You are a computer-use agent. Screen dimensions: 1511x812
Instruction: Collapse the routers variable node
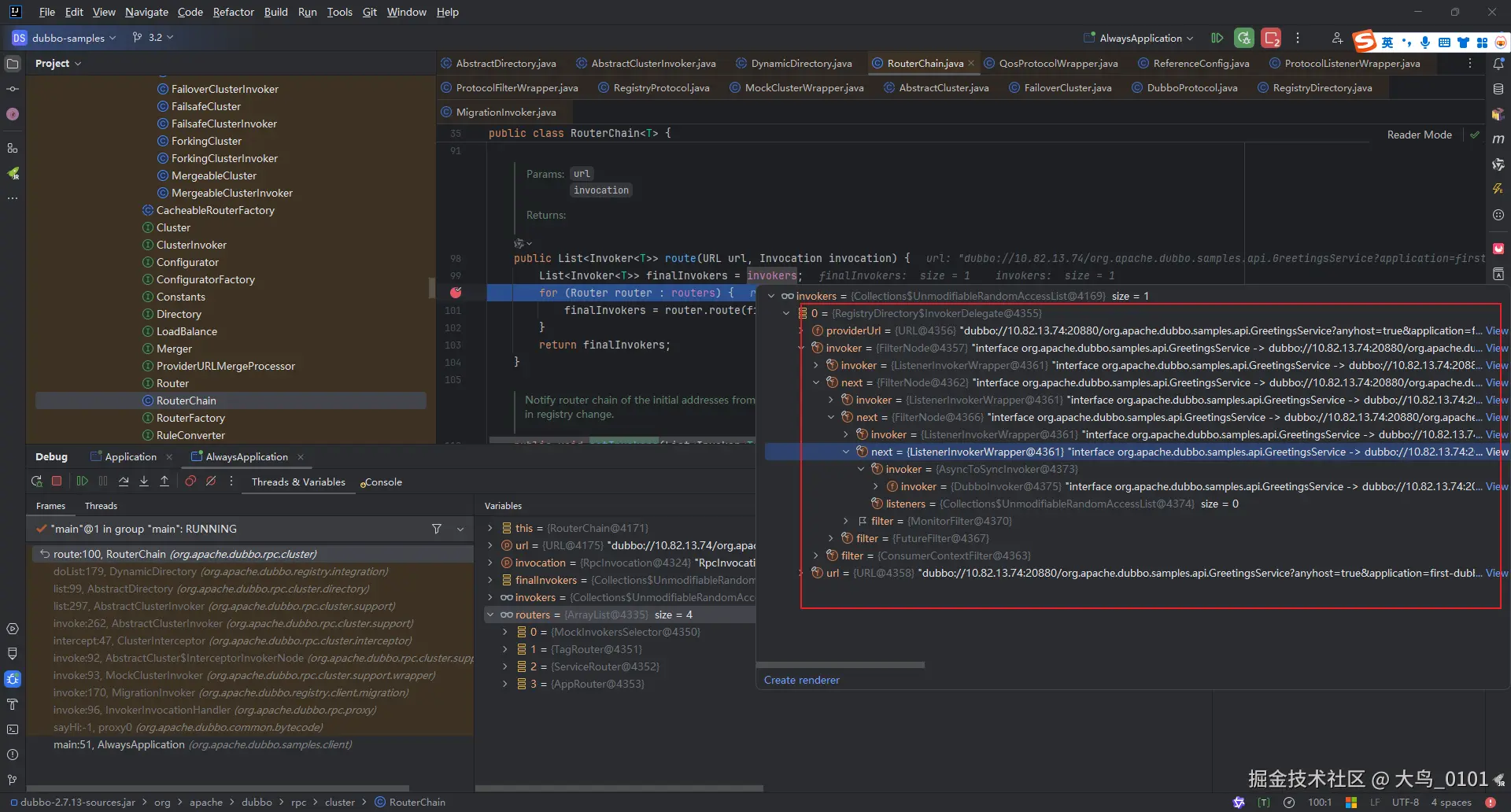(490, 615)
